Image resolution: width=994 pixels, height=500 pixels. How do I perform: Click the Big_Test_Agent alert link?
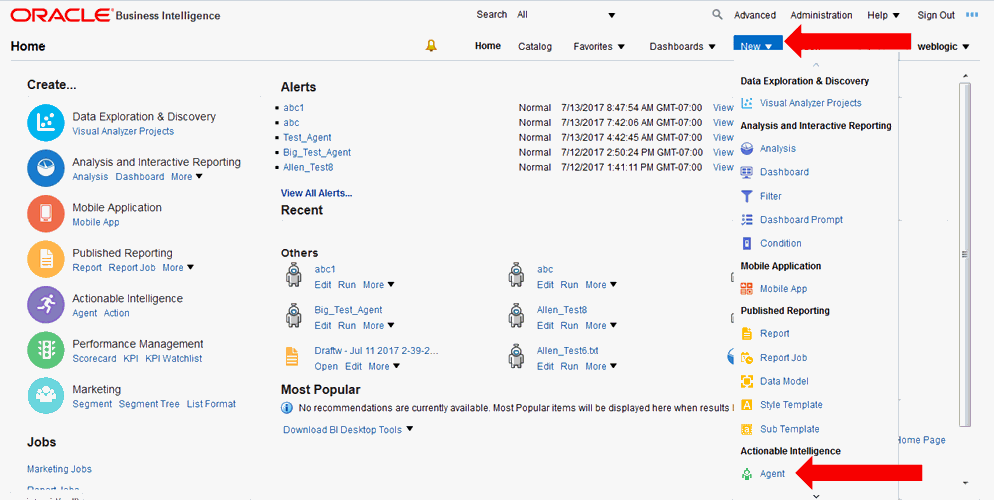(x=317, y=152)
